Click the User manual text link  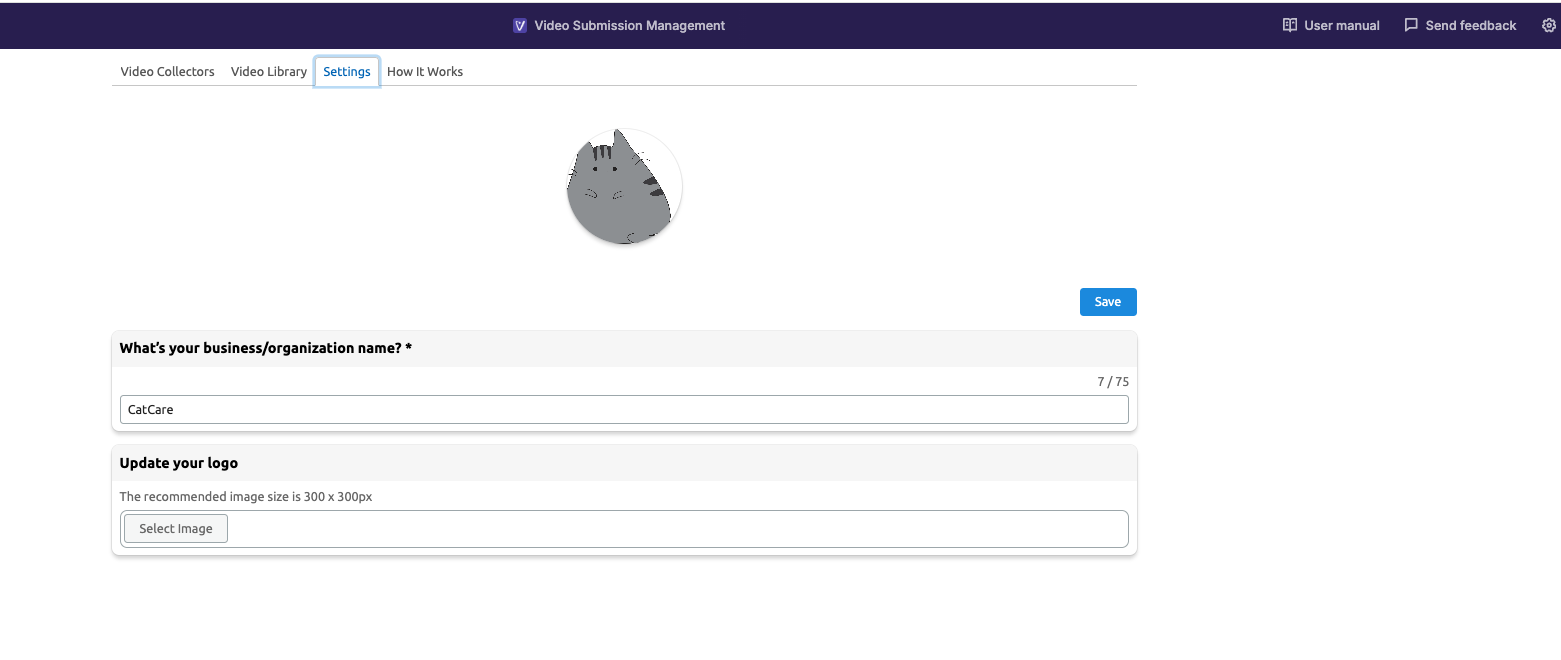(x=1340, y=25)
